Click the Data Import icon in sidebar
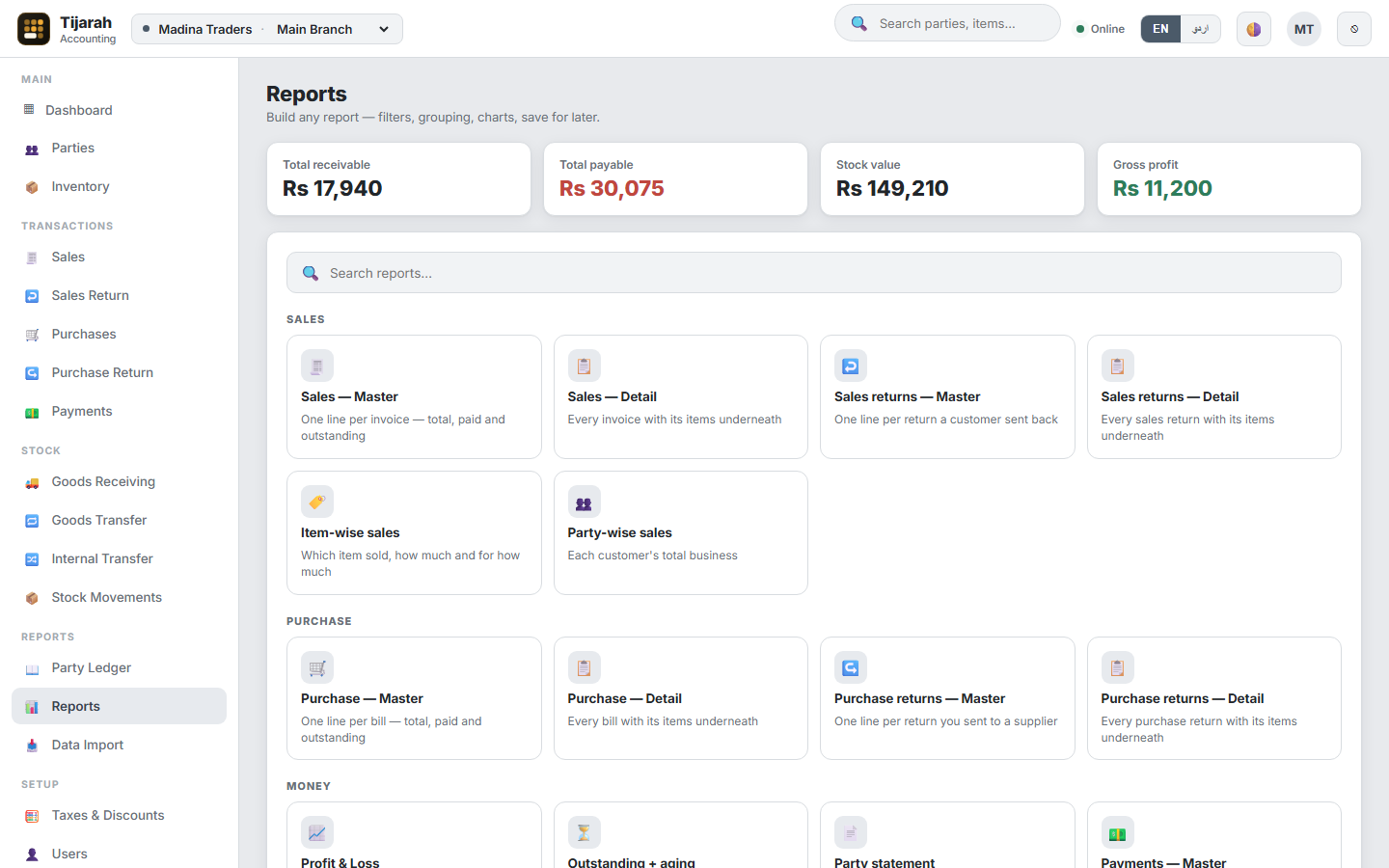 (x=32, y=746)
